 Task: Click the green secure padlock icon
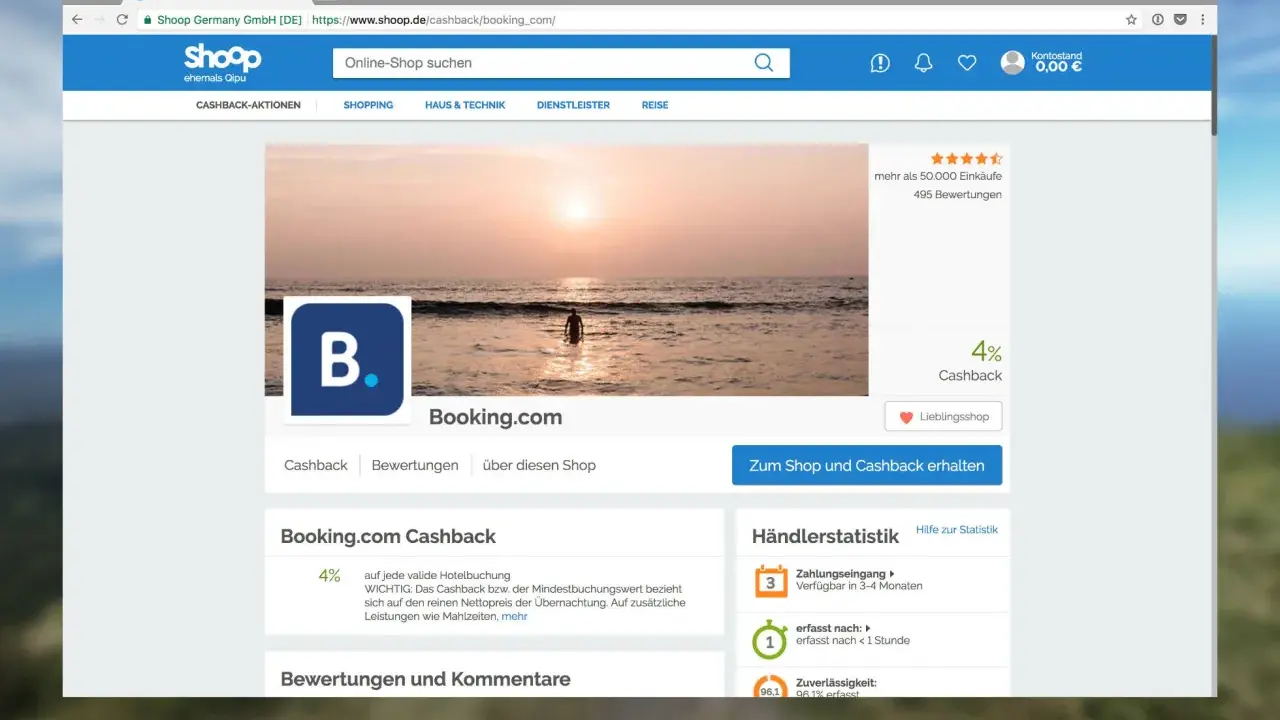click(148, 19)
